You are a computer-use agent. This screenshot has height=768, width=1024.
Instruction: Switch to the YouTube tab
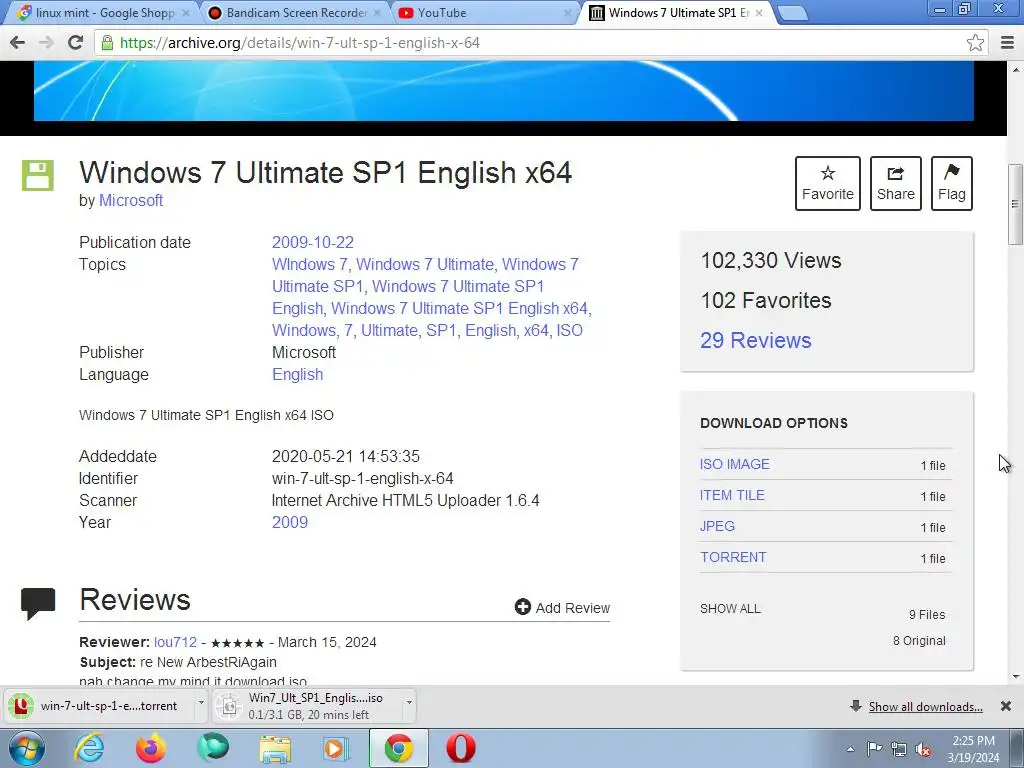[487, 12]
